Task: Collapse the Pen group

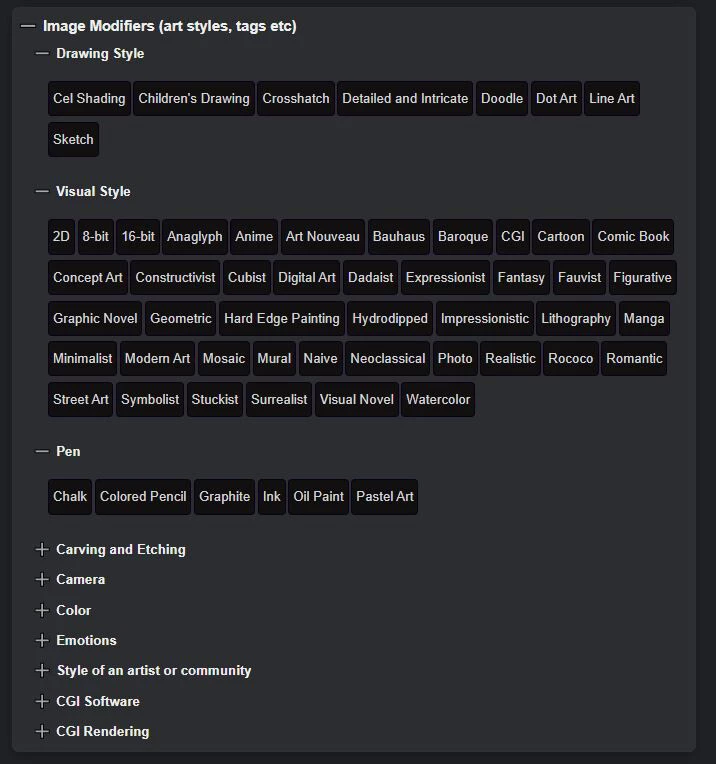Action: 42,451
